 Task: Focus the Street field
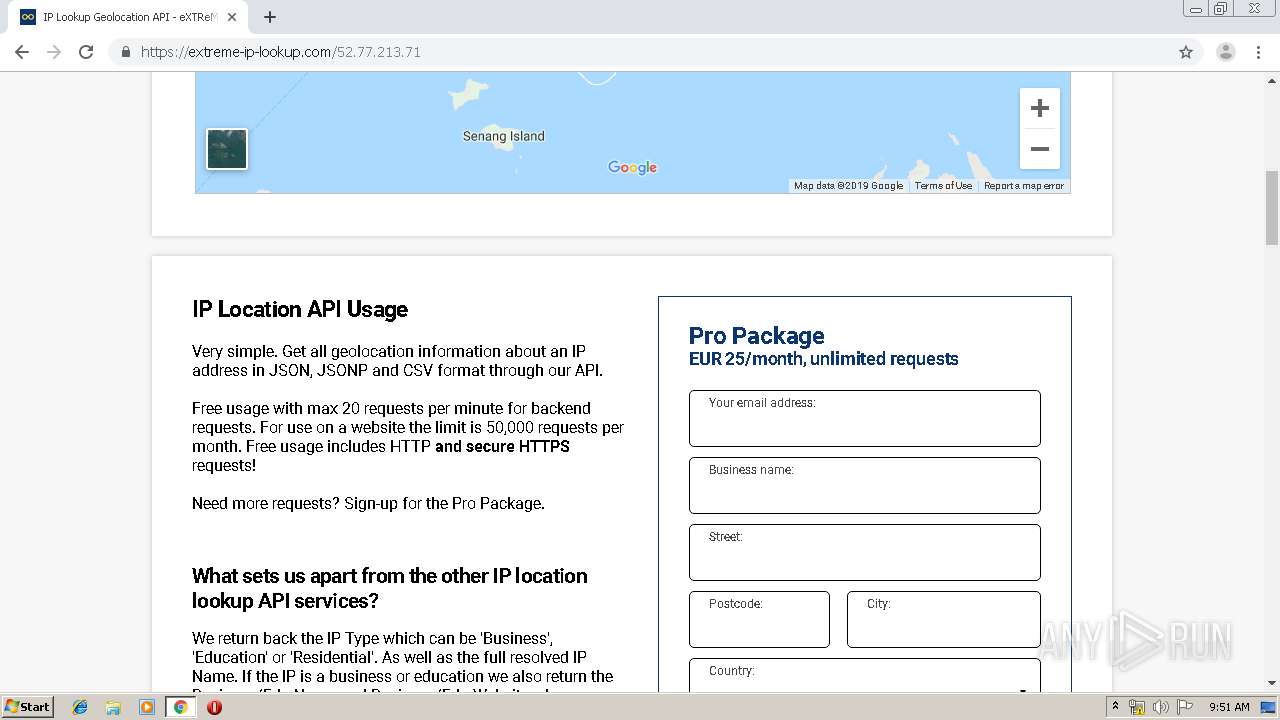(x=865, y=552)
